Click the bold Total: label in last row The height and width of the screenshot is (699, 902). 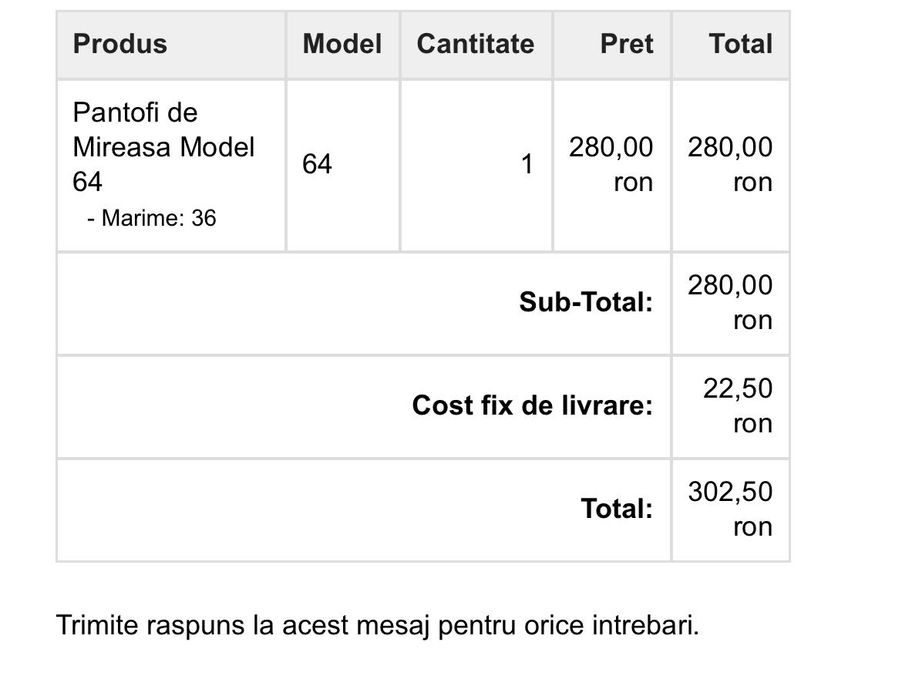[x=617, y=509]
